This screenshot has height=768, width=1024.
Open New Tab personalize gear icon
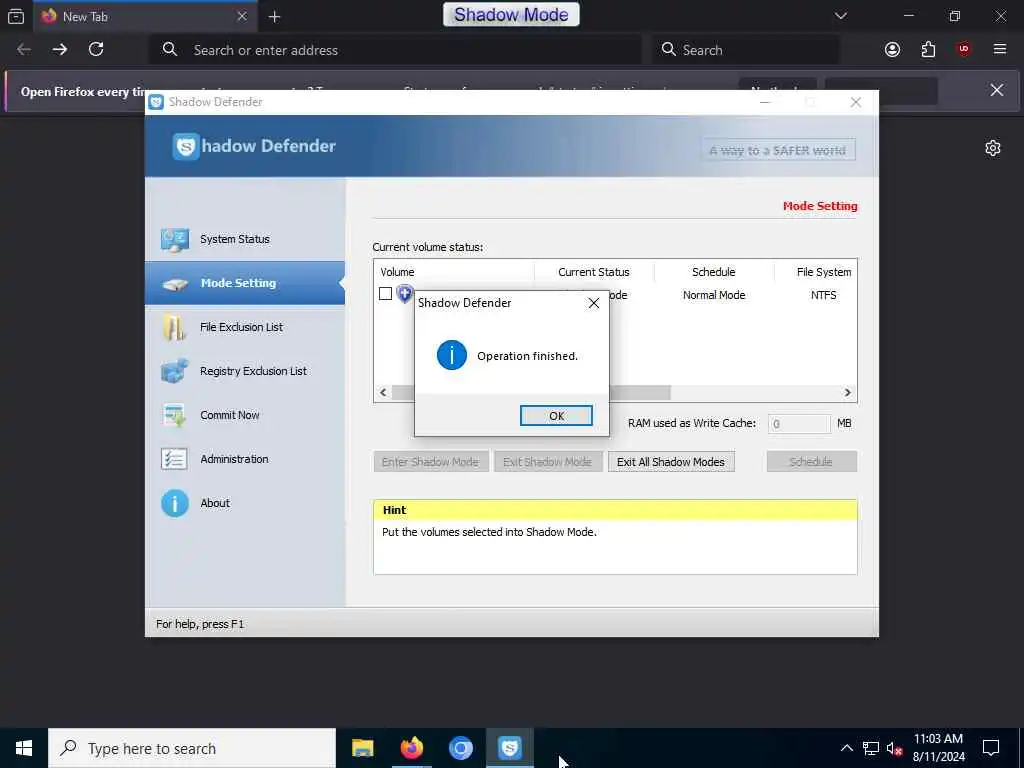tap(993, 148)
